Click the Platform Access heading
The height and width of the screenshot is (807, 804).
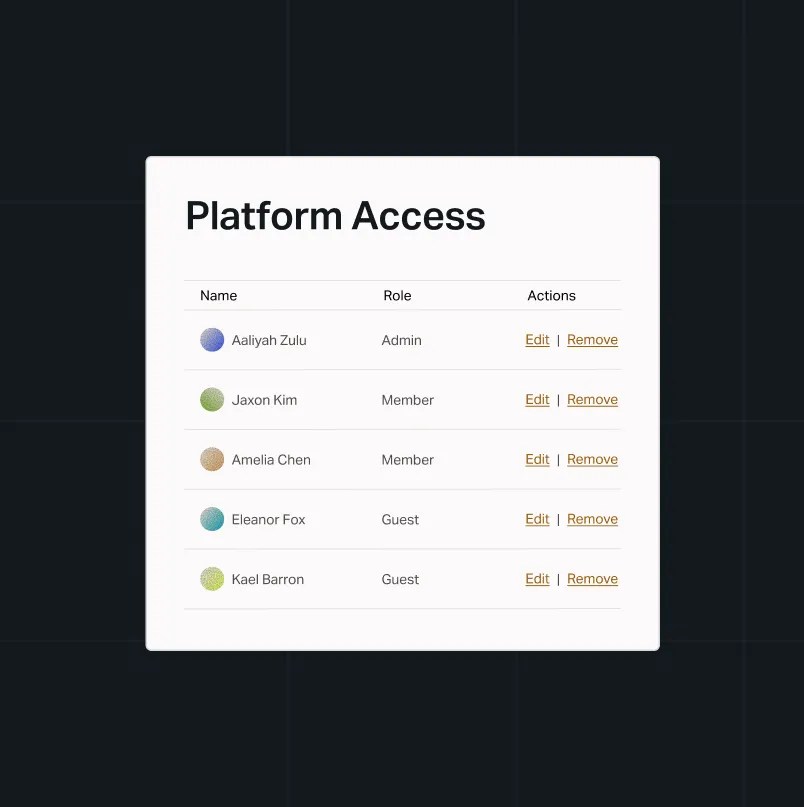(x=336, y=216)
